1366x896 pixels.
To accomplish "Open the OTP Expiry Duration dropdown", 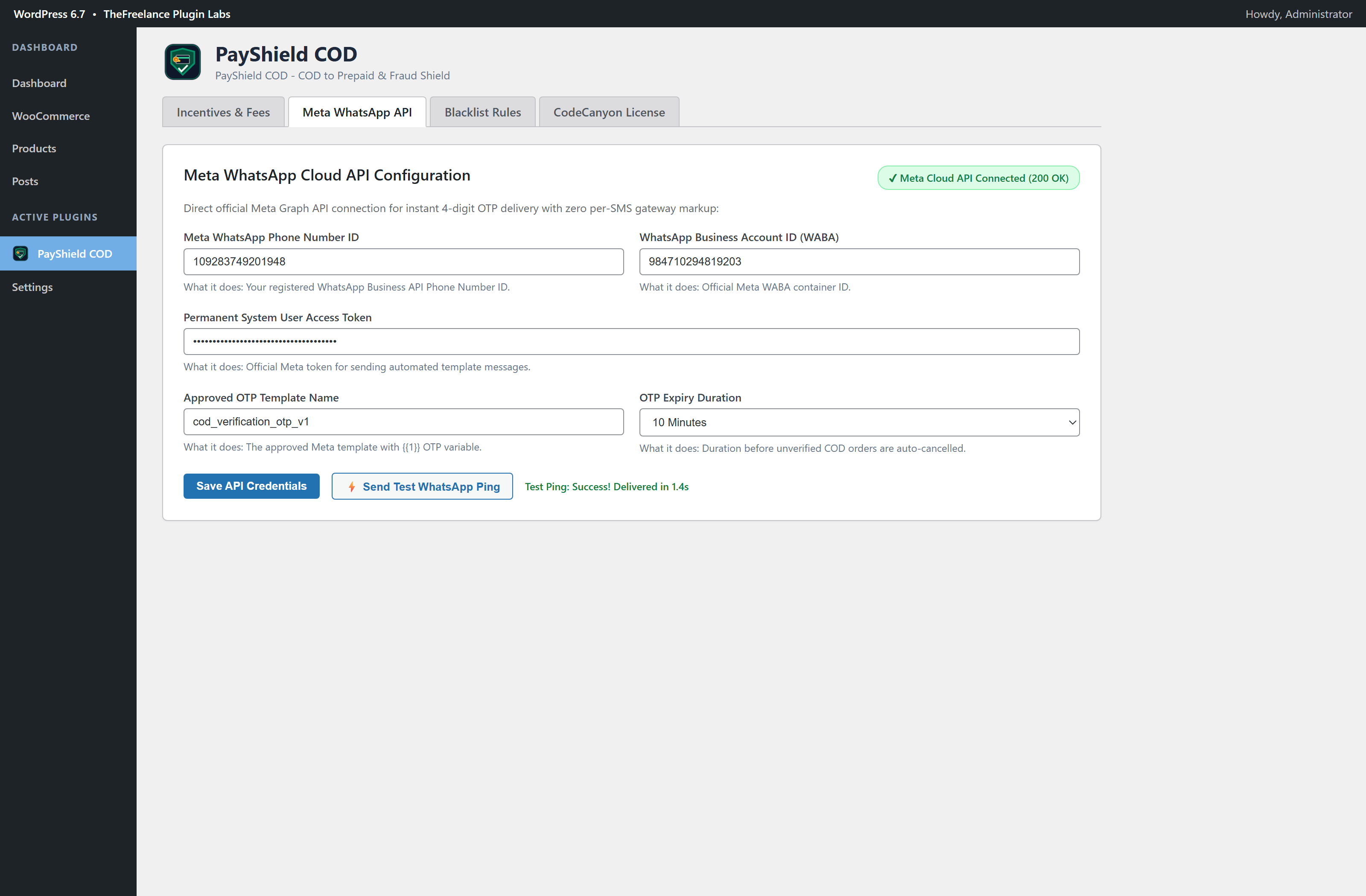I will tap(859, 422).
